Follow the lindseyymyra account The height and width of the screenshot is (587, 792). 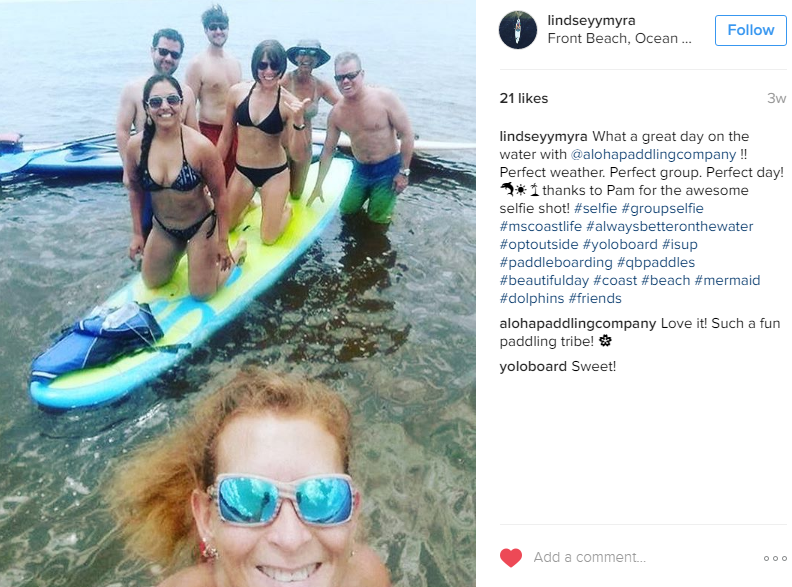coord(751,30)
